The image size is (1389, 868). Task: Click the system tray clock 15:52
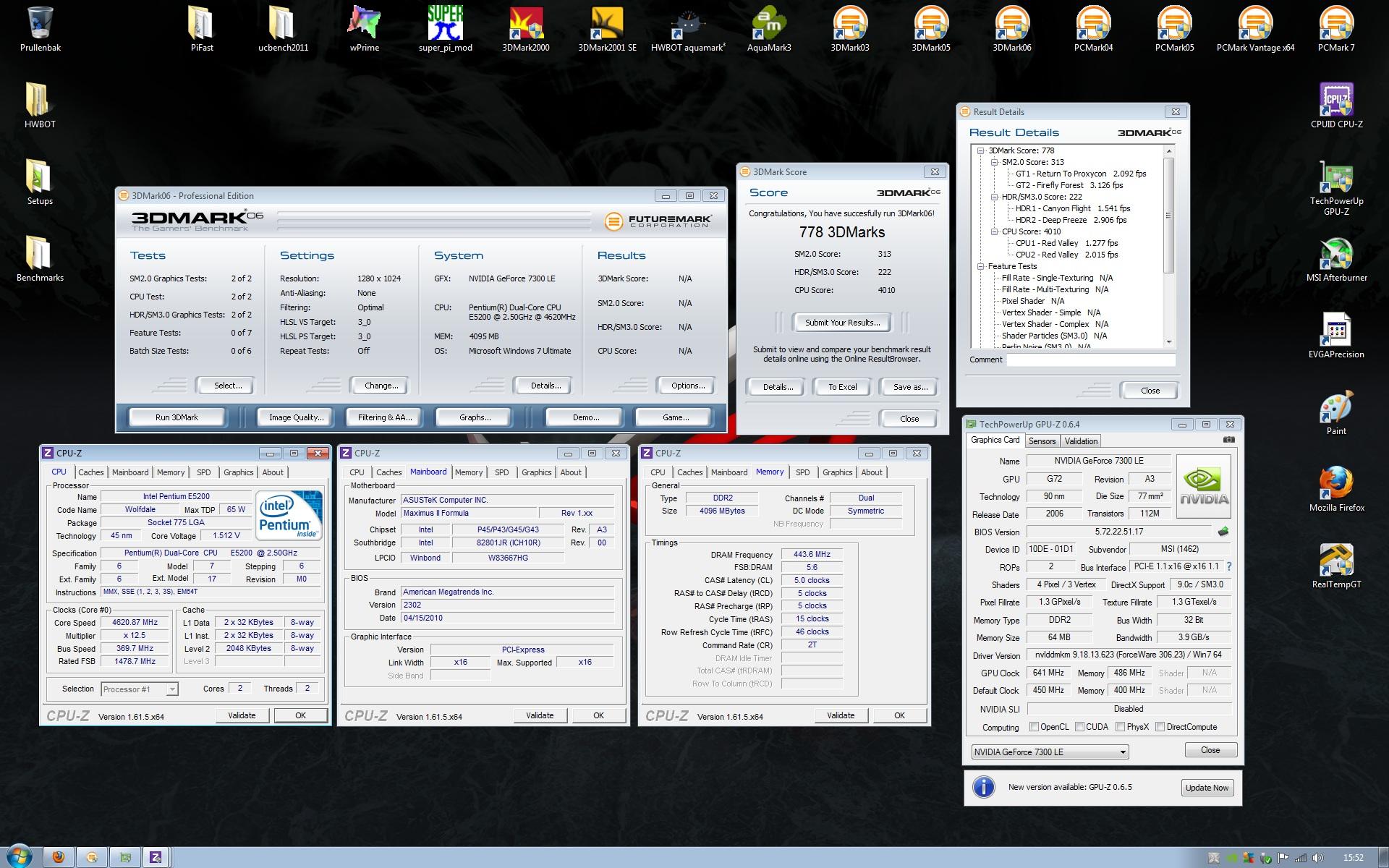tap(1354, 858)
